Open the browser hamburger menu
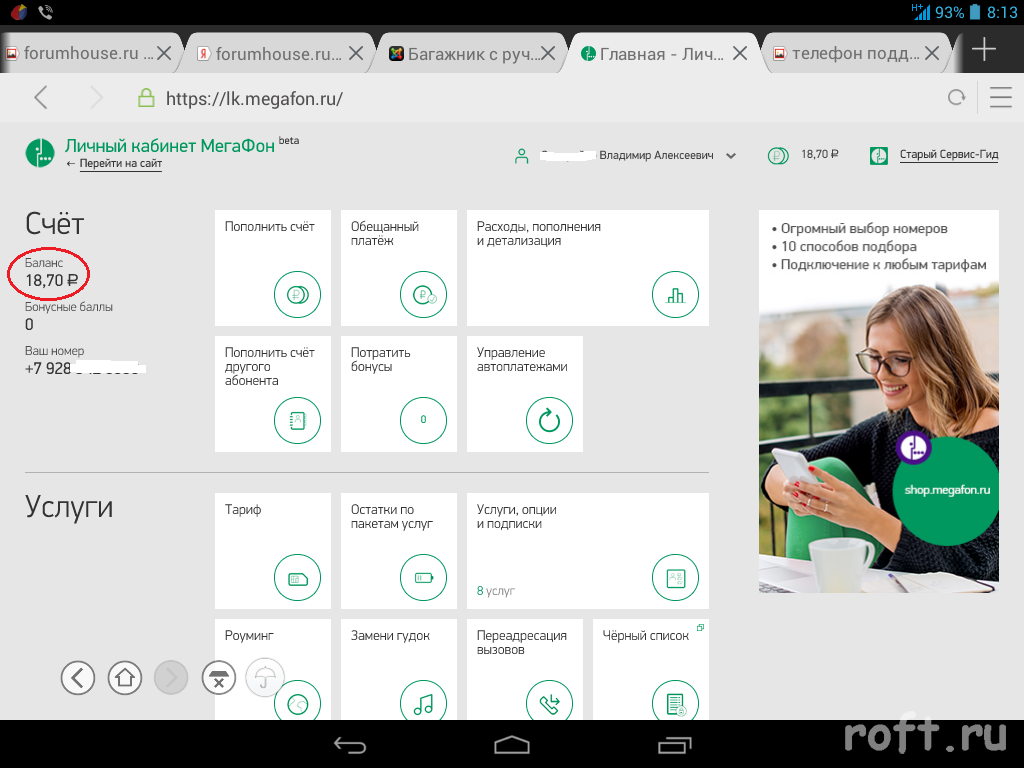 point(1000,97)
